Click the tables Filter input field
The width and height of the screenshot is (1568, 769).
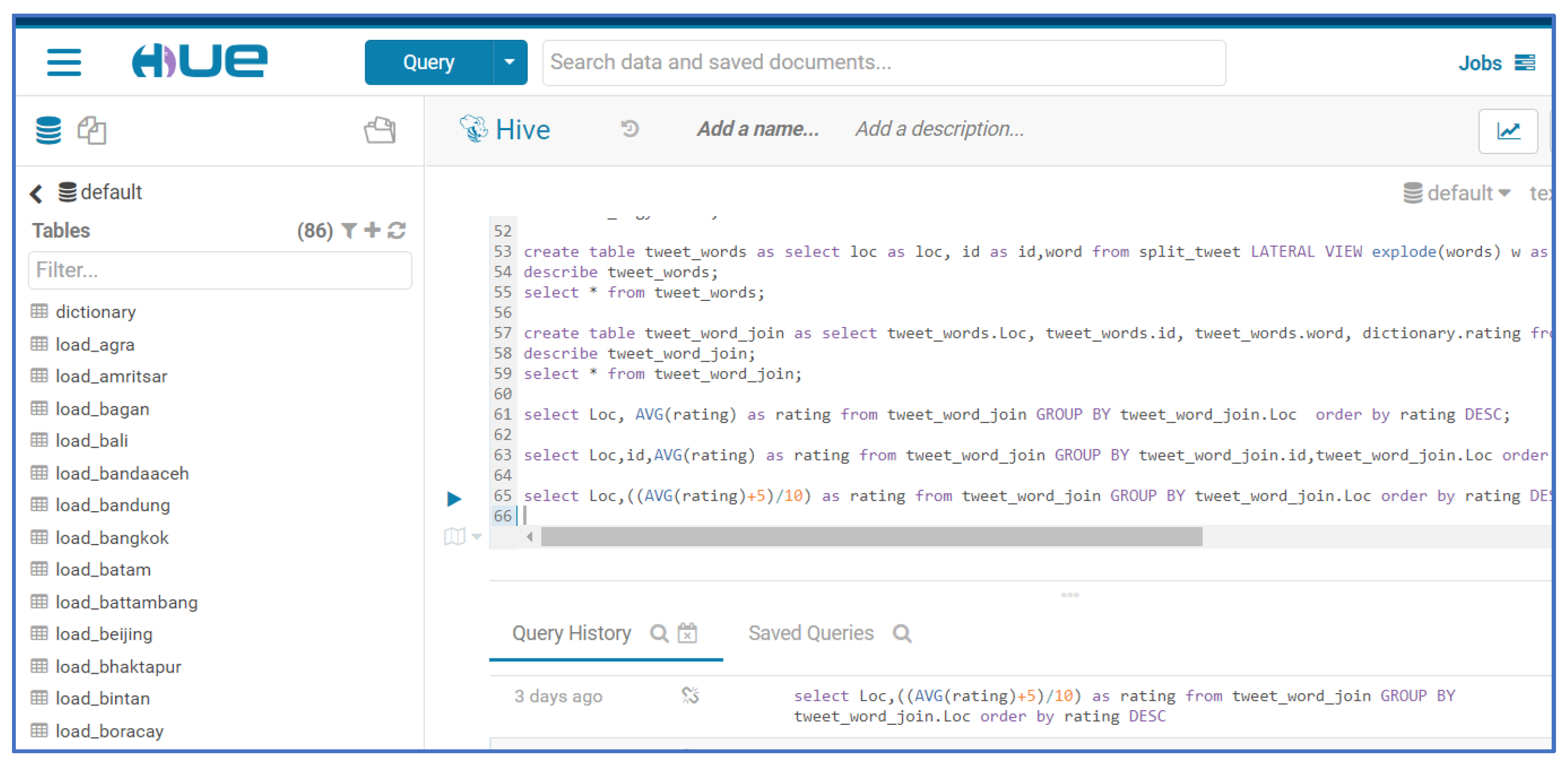220,270
